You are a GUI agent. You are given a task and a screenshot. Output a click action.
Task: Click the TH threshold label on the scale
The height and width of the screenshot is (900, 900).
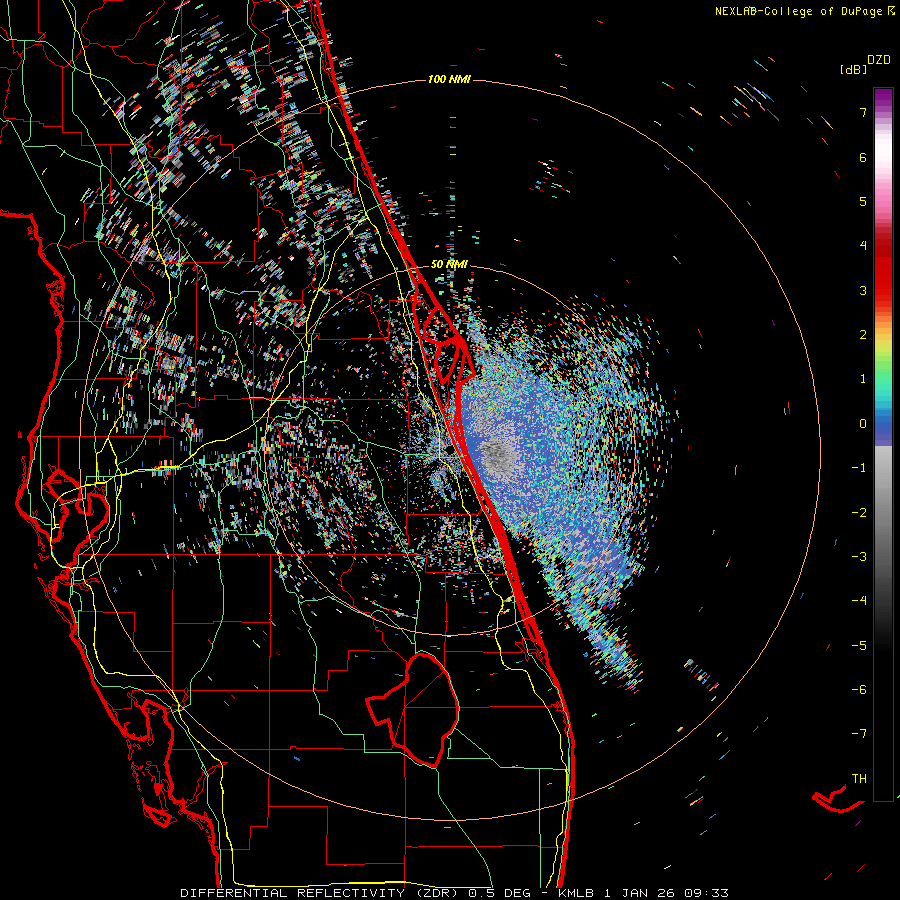(859, 779)
